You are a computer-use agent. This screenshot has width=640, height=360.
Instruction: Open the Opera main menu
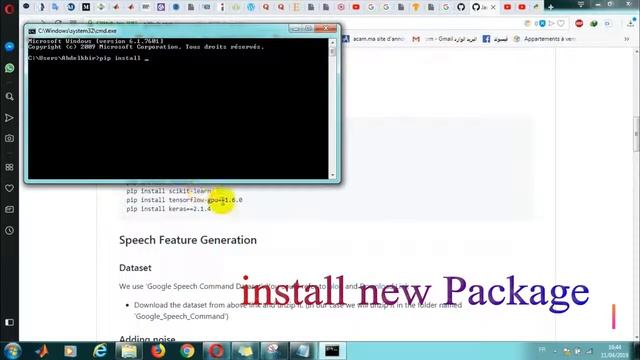click(9, 8)
